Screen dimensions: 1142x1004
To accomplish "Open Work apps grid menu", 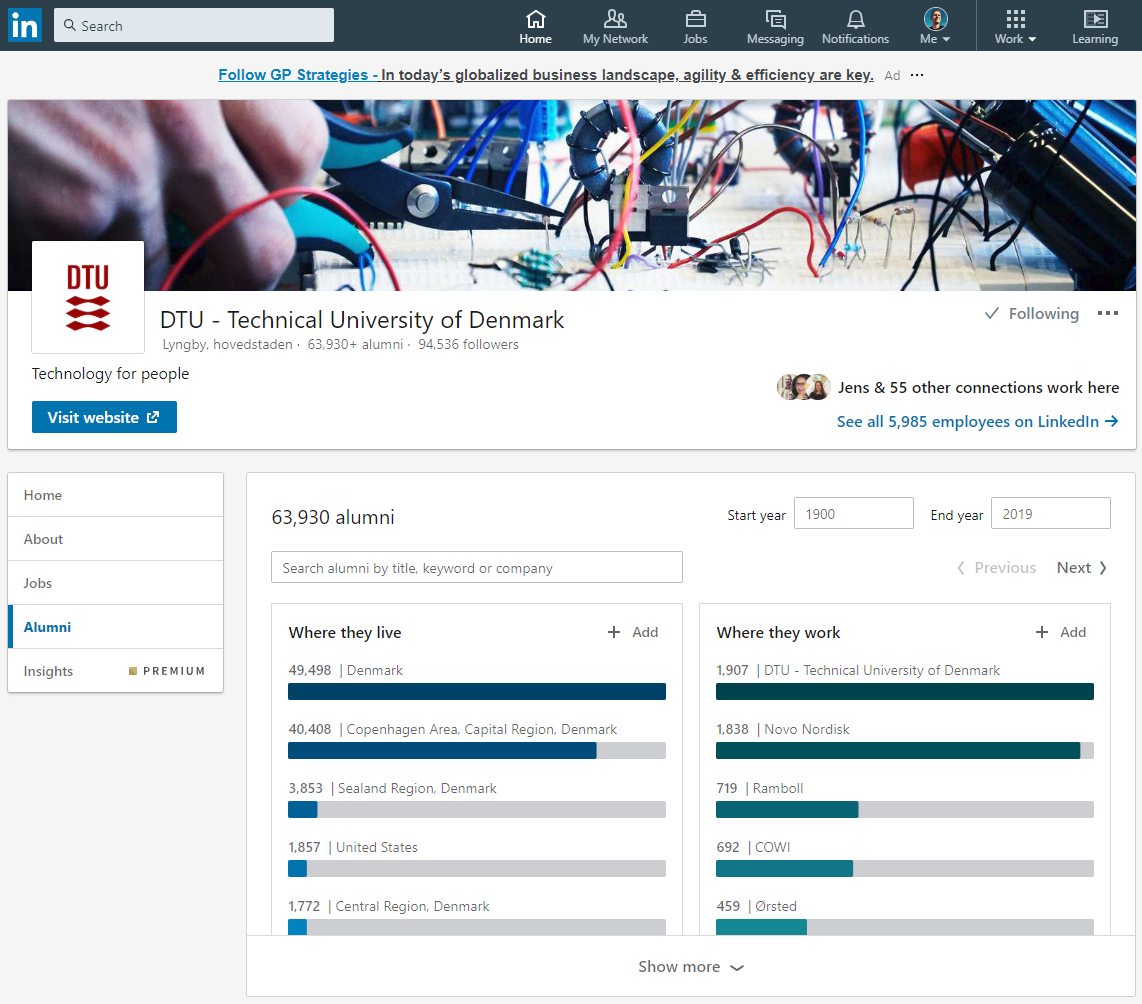I will click(x=1015, y=27).
